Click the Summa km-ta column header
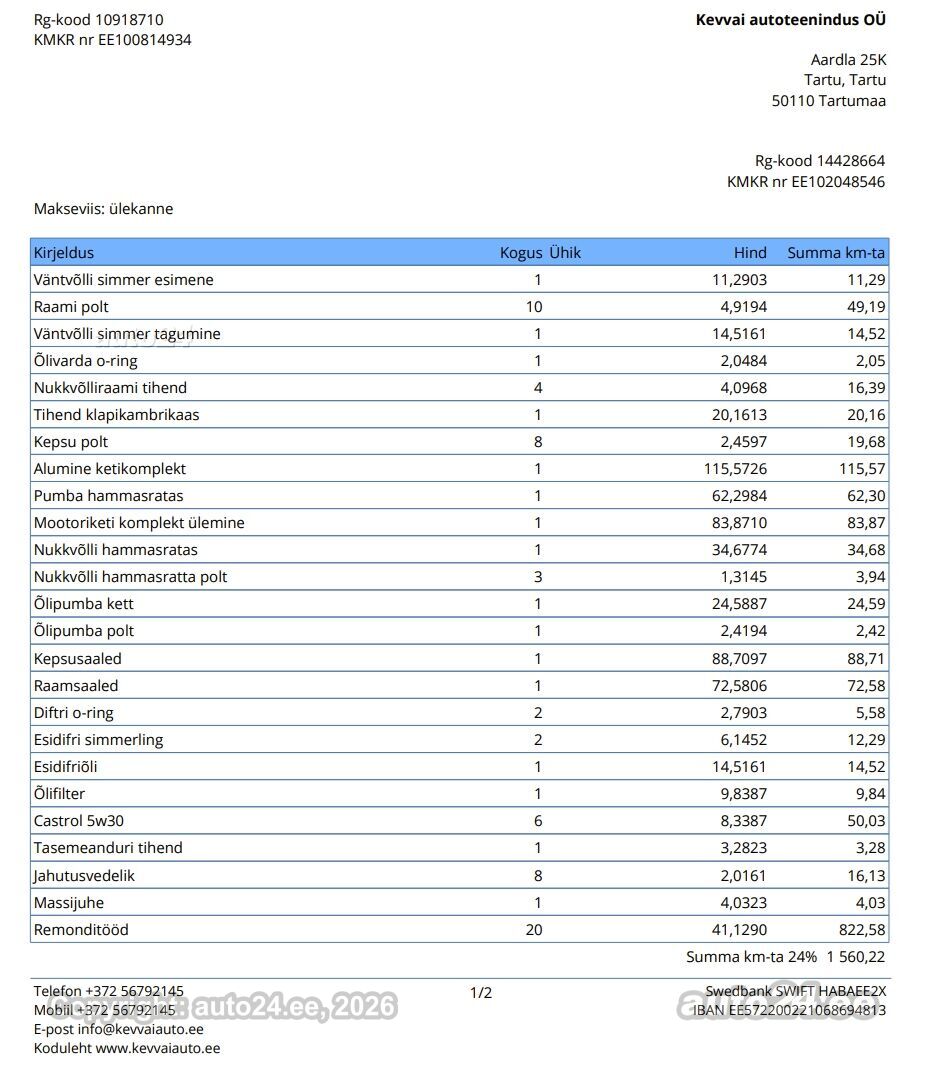 click(836, 252)
